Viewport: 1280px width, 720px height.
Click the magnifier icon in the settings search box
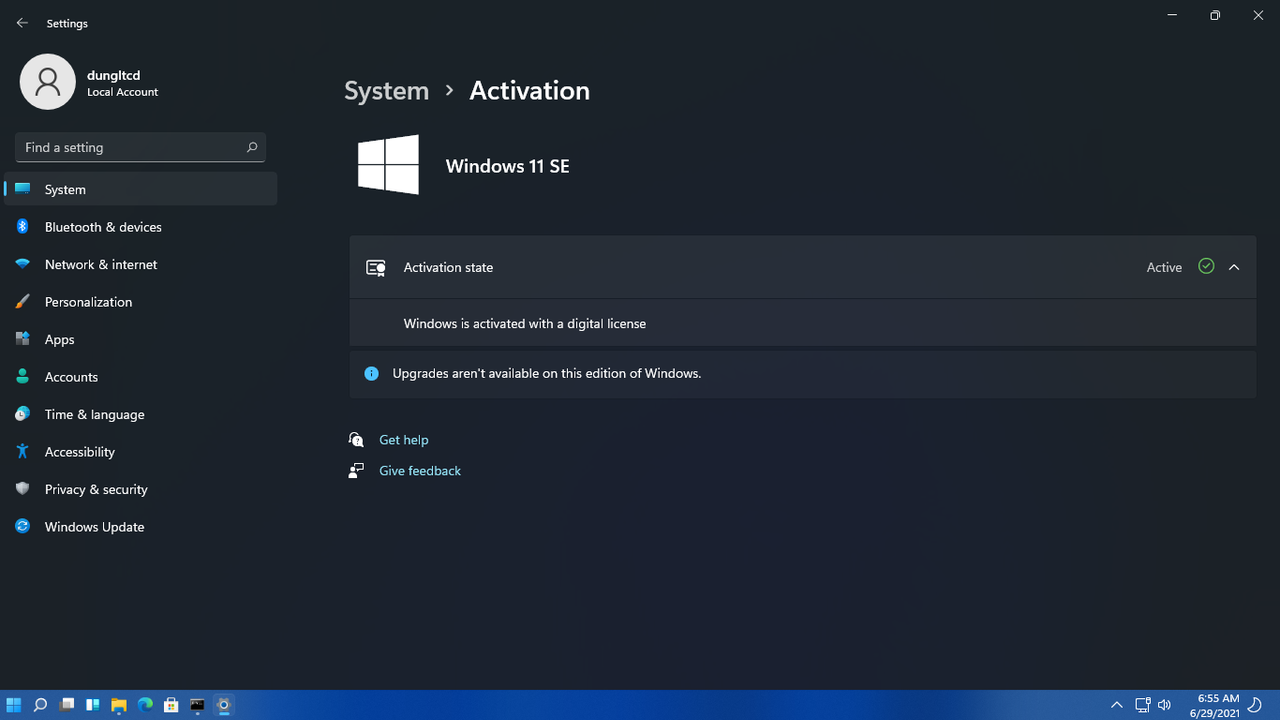252,147
